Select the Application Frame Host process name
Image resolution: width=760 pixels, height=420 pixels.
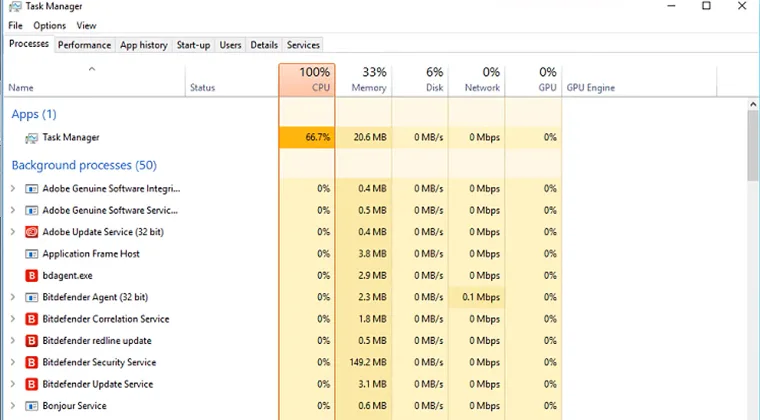tap(91, 254)
